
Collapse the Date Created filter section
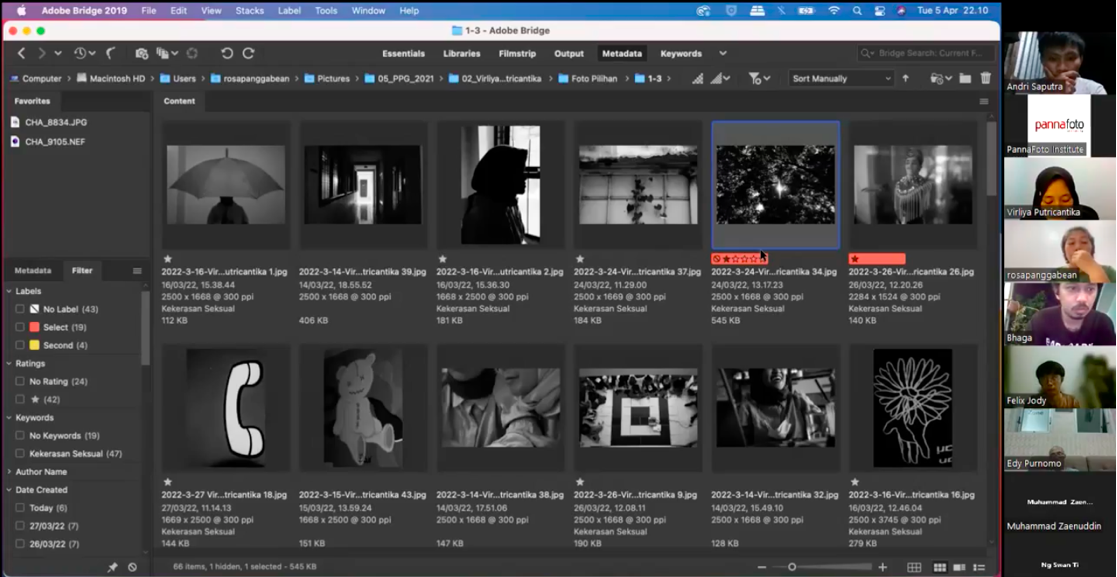pyautogui.click(x=9, y=489)
